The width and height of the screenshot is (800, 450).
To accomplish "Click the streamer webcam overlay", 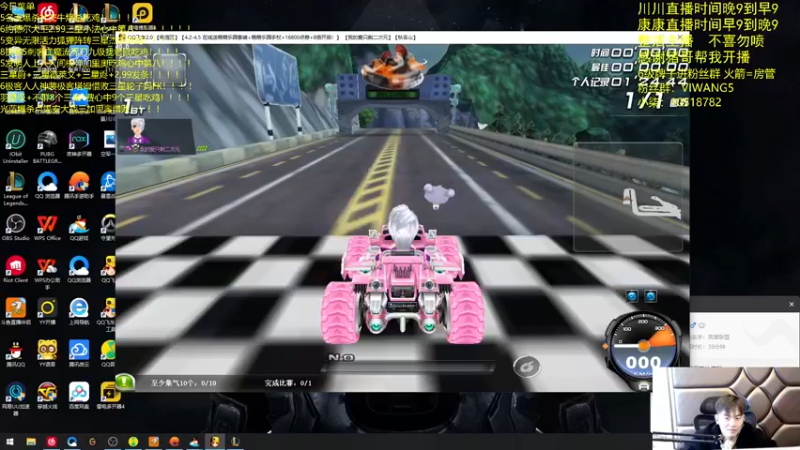I will [725, 408].
